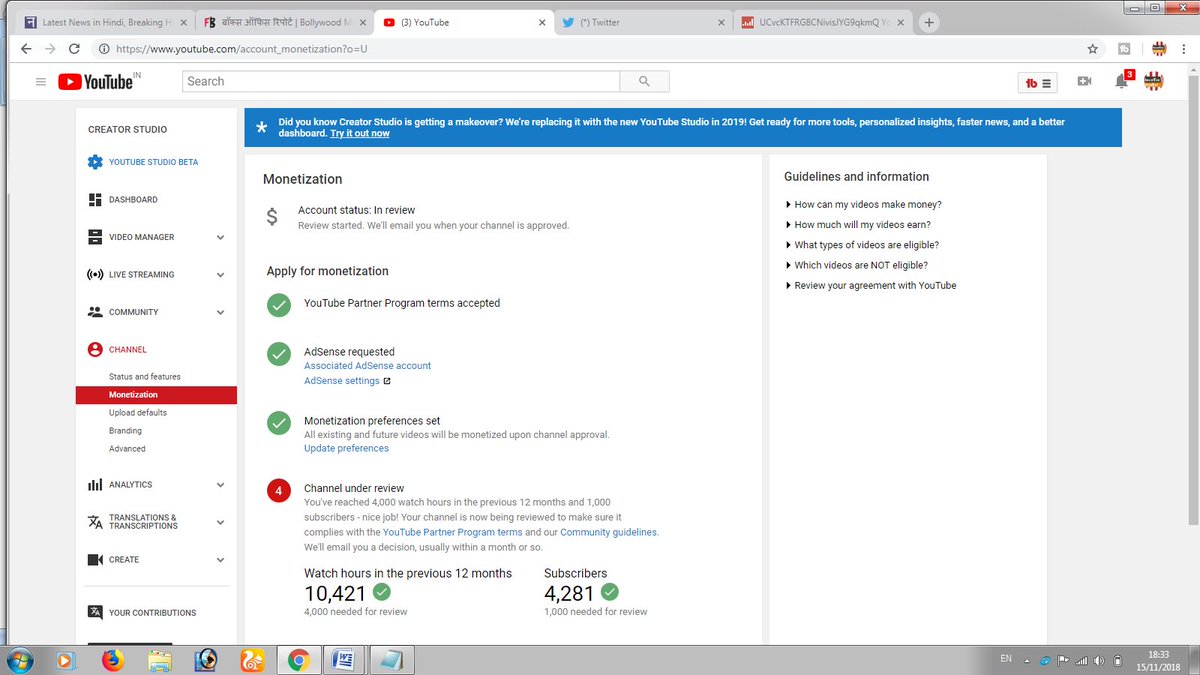Click 'Try it out now' in banner
Viewport: 1200px width, 675px height.
360,133
